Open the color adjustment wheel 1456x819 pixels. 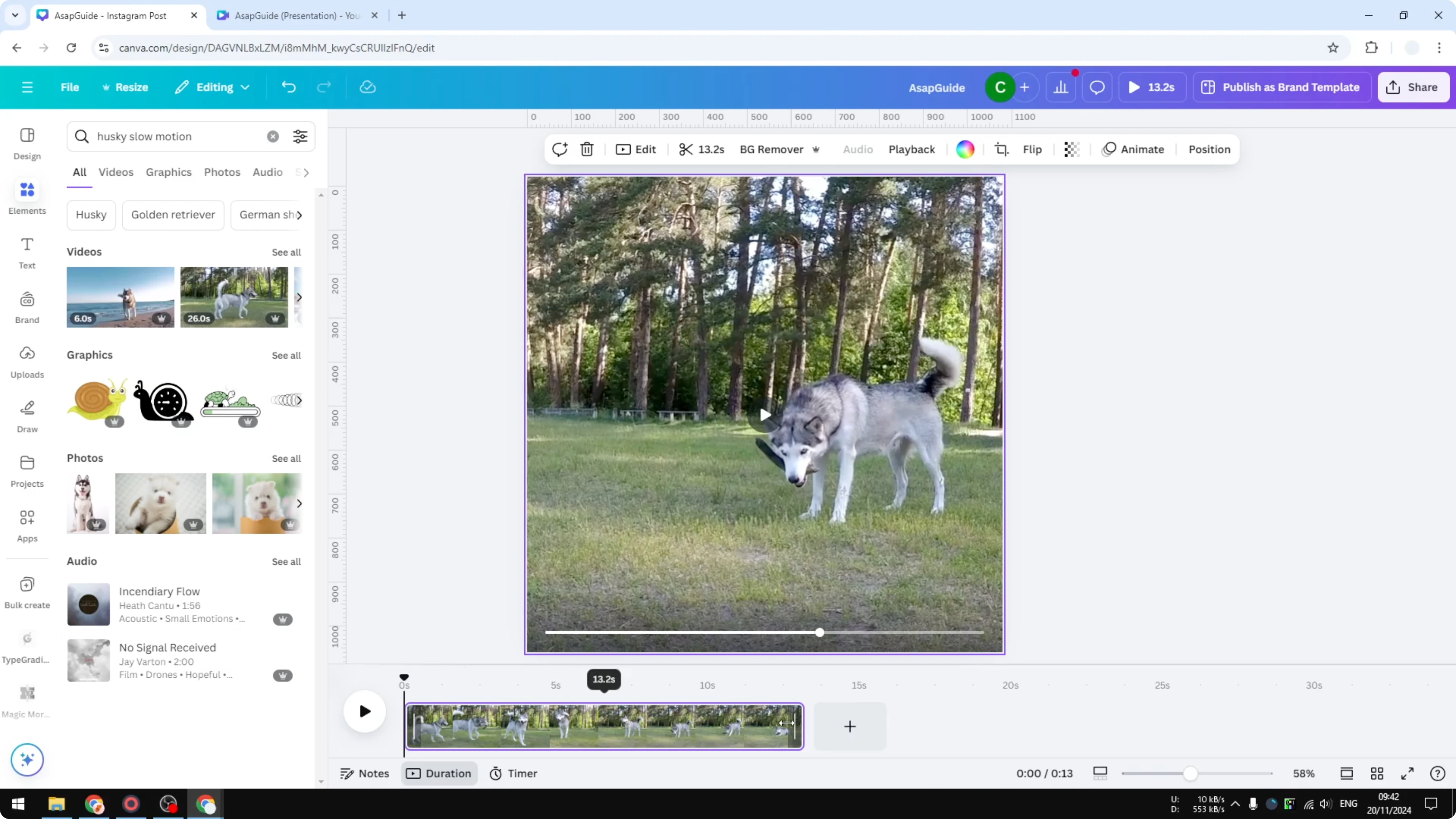[x=965, y=149]
